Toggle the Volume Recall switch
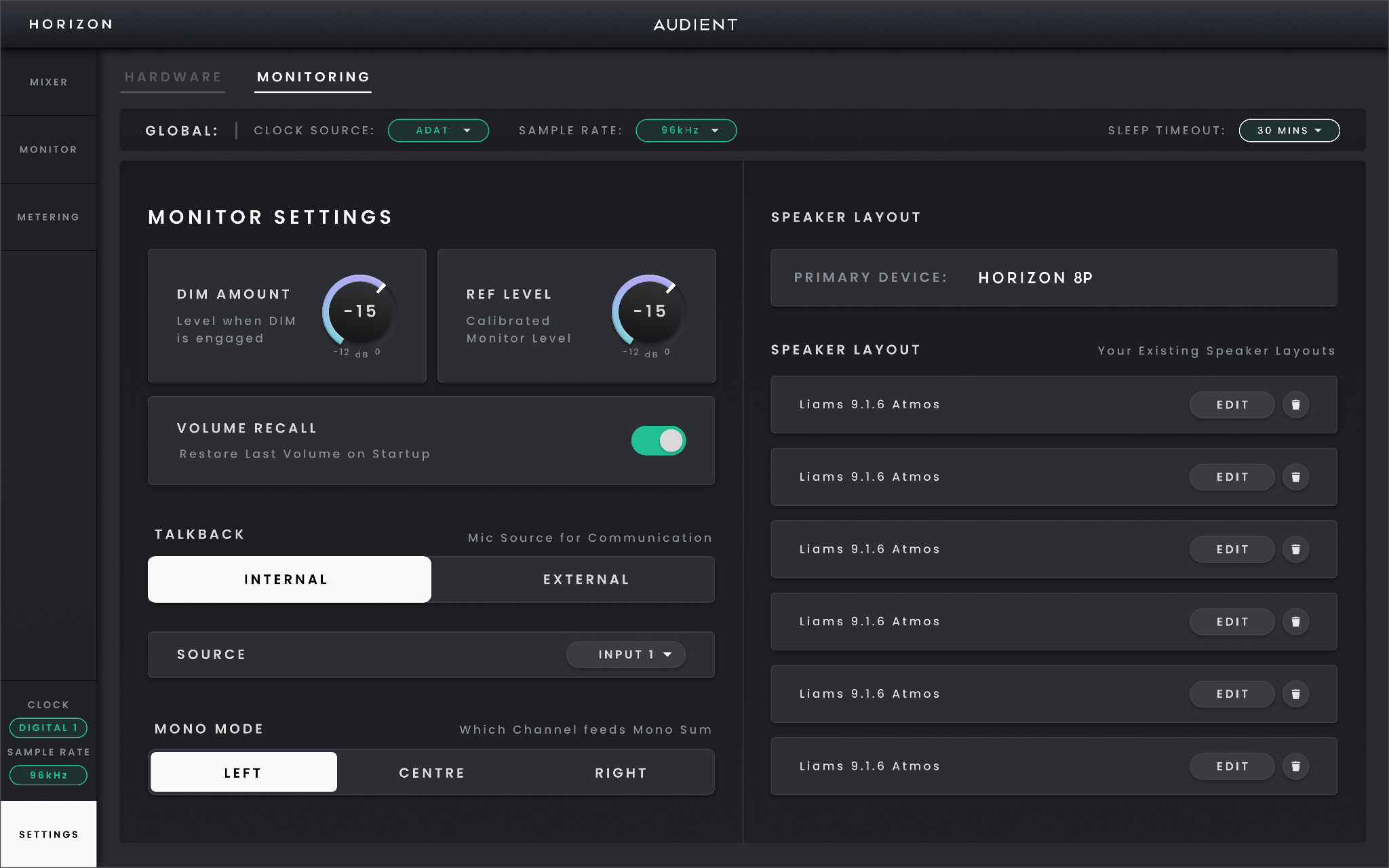1389x868 pixels. pyautogui.click(x=659, y=441)
